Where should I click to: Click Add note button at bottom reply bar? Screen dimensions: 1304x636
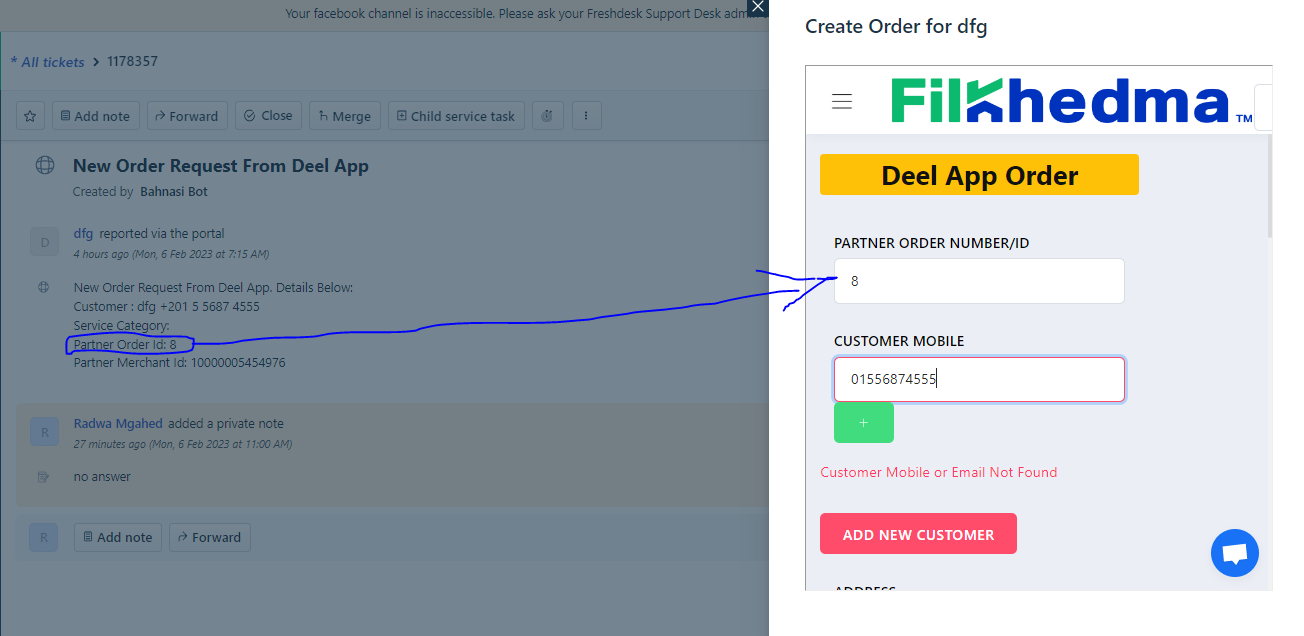(117, 537)
